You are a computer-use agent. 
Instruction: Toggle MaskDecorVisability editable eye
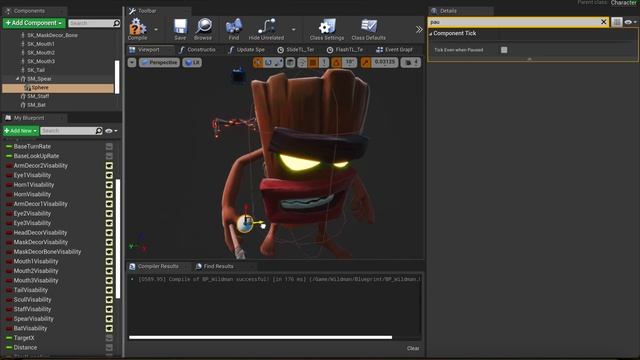coord(109,242)
